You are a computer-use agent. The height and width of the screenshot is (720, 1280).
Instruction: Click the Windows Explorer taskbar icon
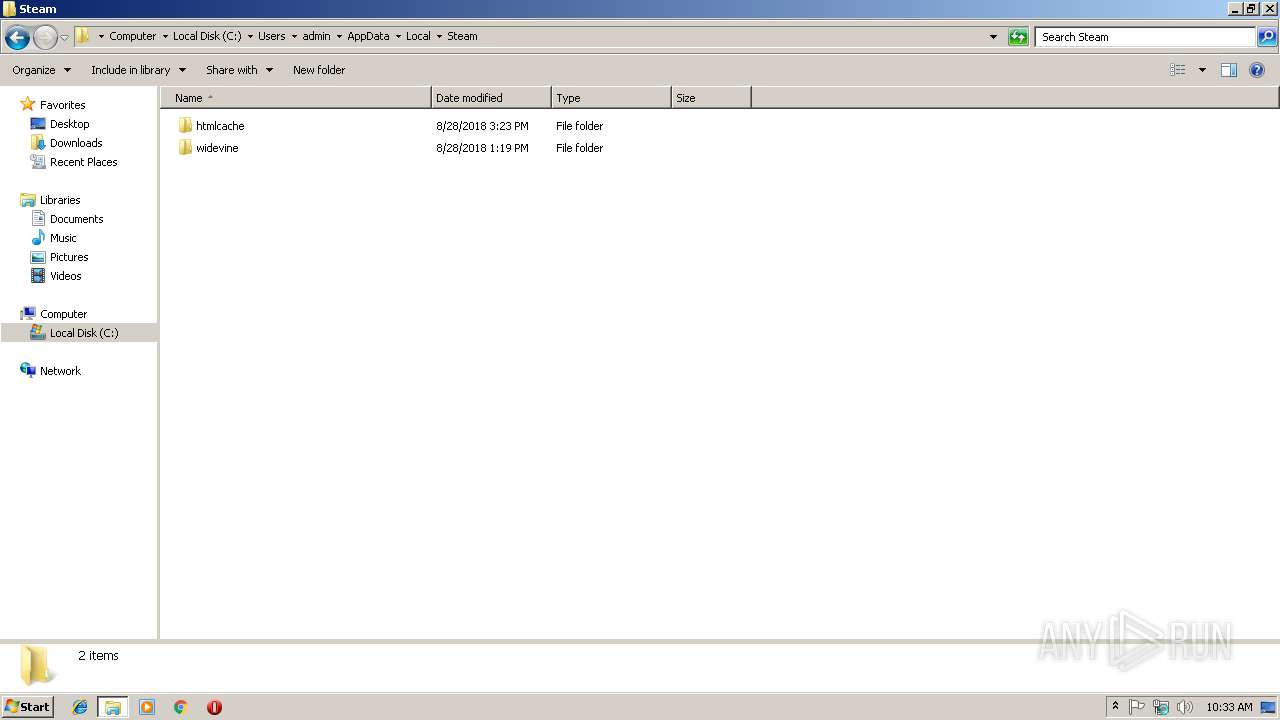[112, 707]
